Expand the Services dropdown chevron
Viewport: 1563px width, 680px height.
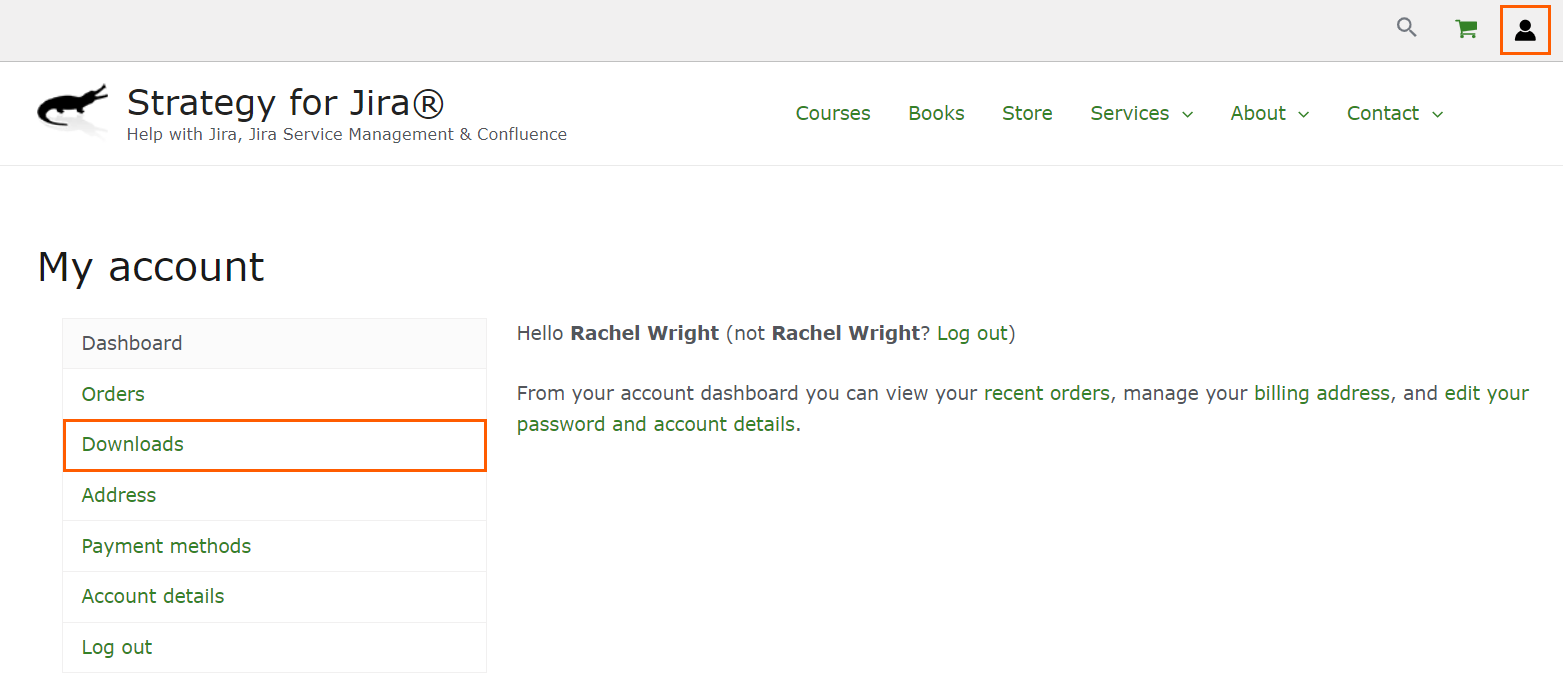pyautogui.click(x=1188, y=114)
